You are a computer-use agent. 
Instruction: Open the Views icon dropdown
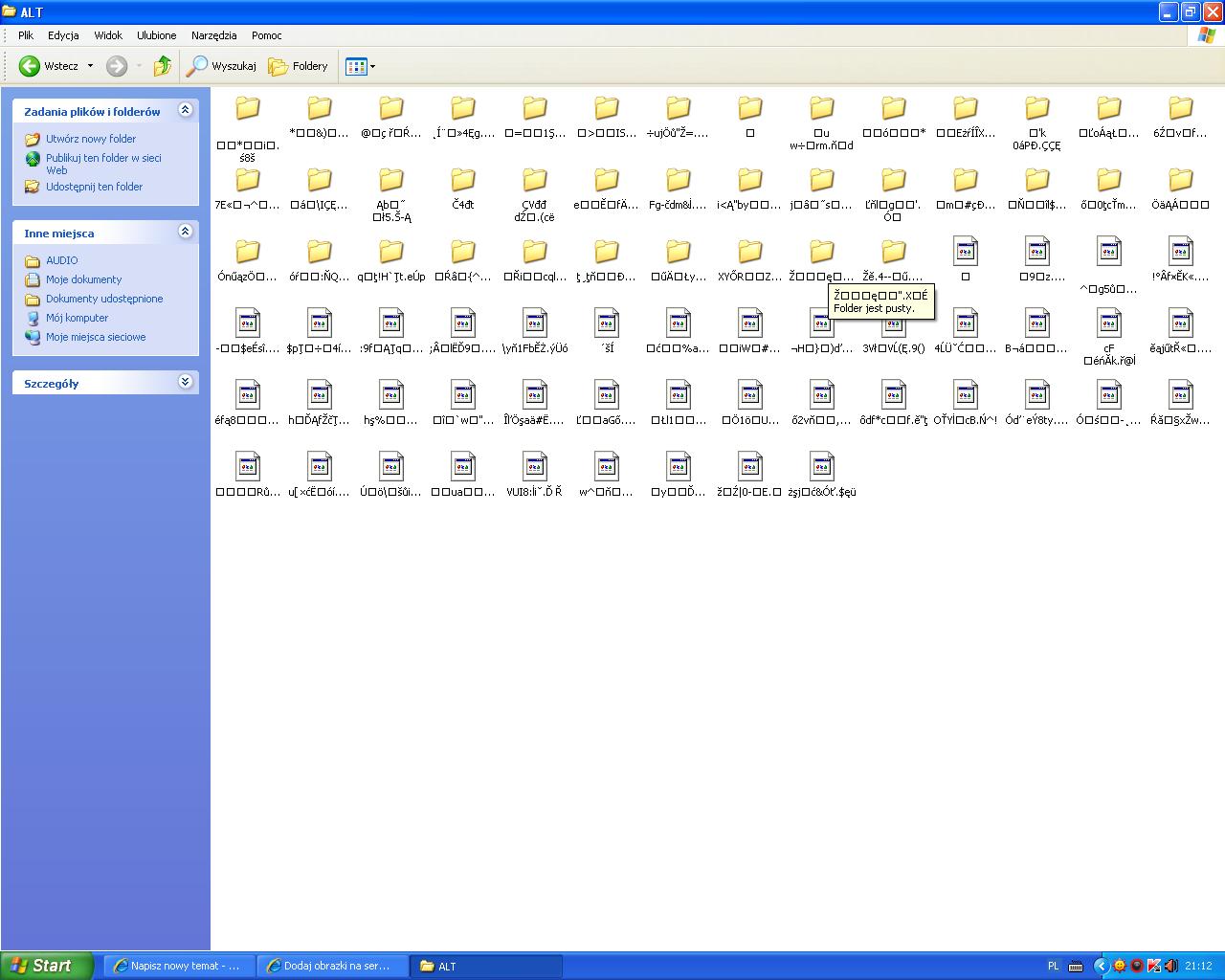(x=360, y=66)
